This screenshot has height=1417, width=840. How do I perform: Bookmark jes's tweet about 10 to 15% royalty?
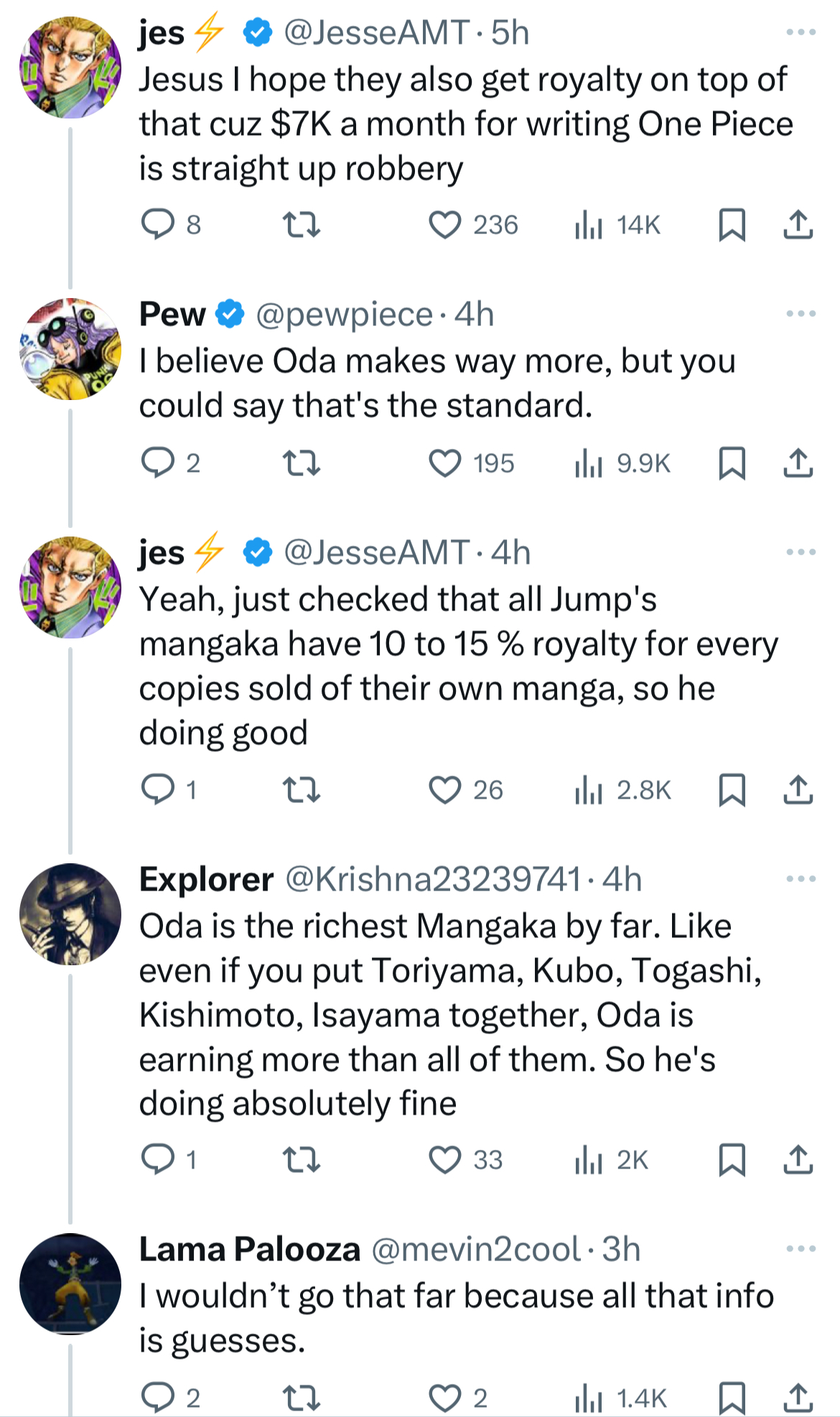[x=732, y=790]
